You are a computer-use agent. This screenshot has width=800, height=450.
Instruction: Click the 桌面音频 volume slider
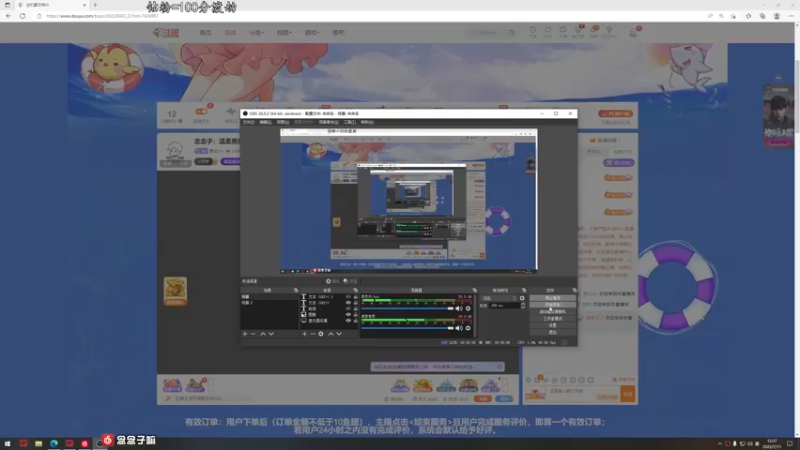point(407,328)
